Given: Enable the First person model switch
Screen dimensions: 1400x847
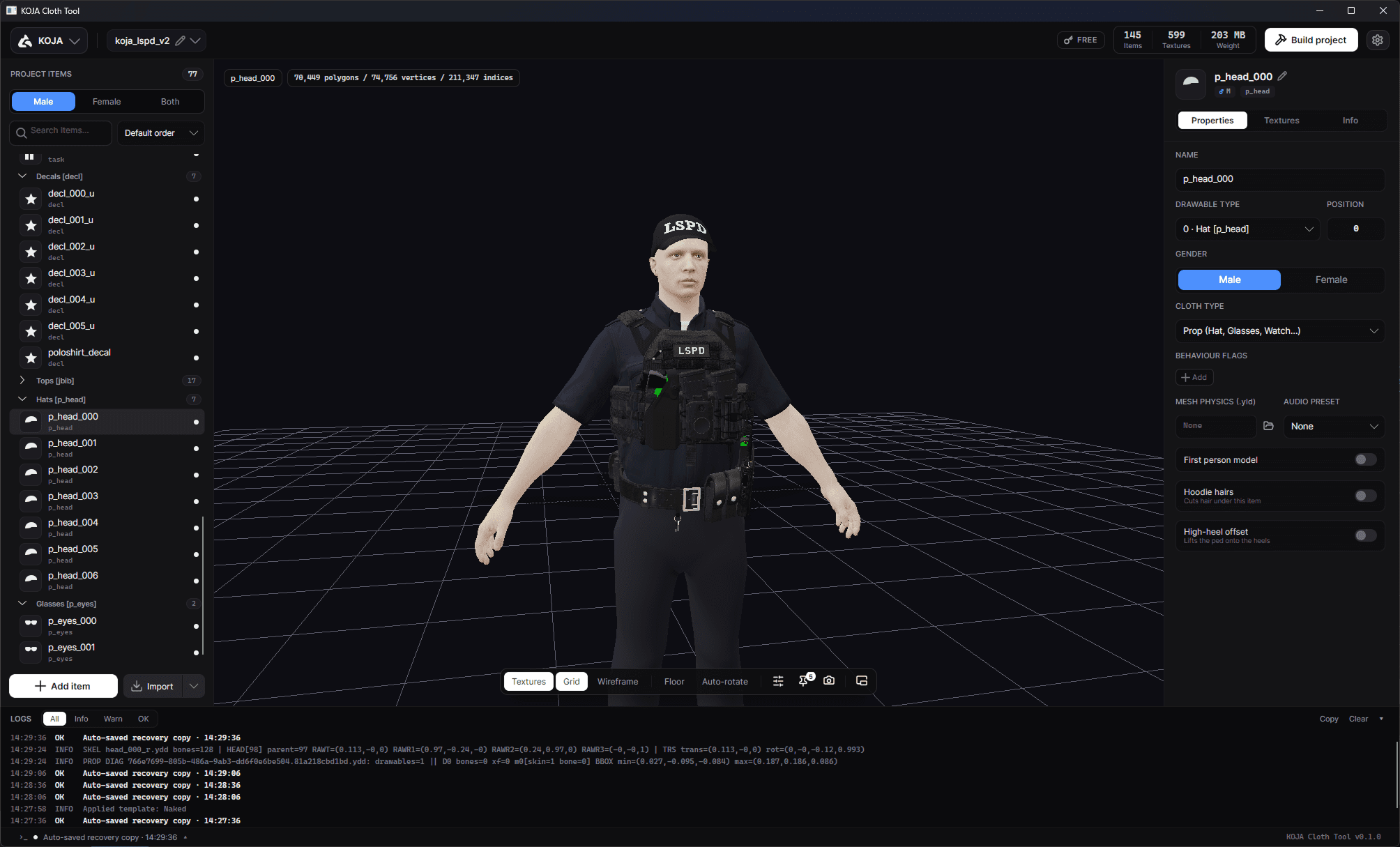Looking at the screenshot, I should pos(1365,459).
